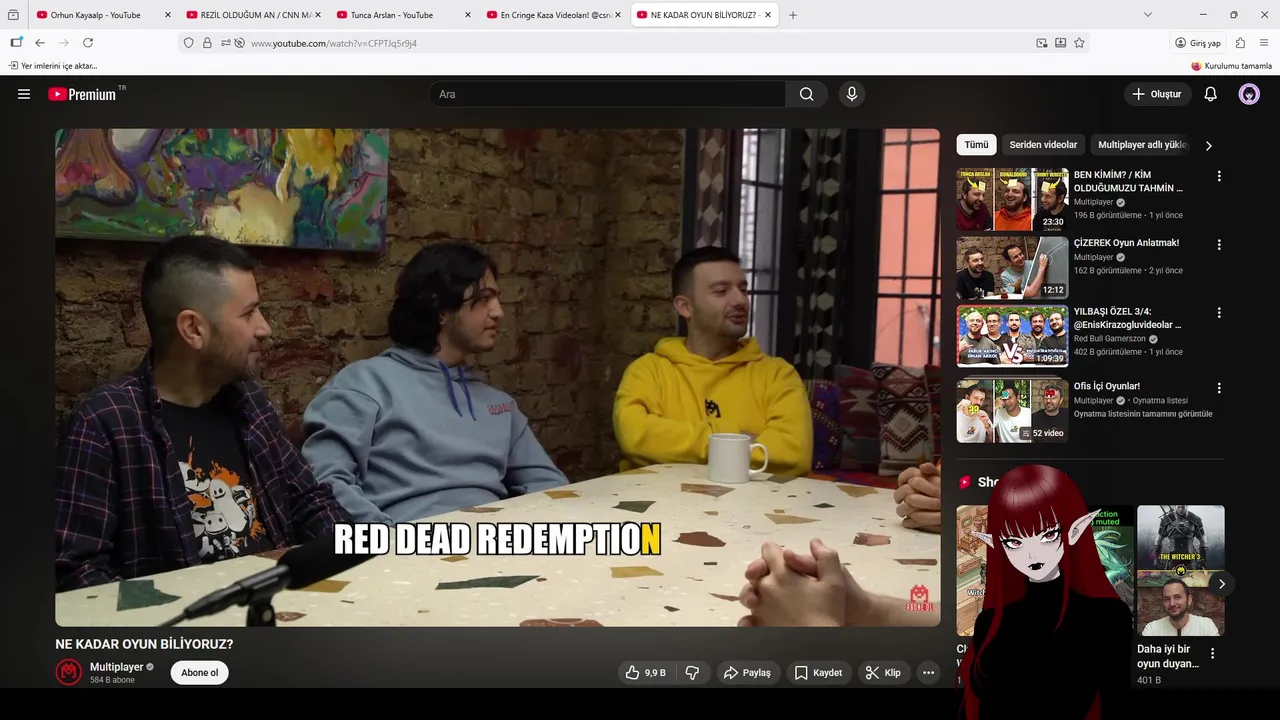Viewport: 1280px width, 720px height.
Task: Select the Multiplayer adlı yükle chip
Action: (x=1142, y=145)
